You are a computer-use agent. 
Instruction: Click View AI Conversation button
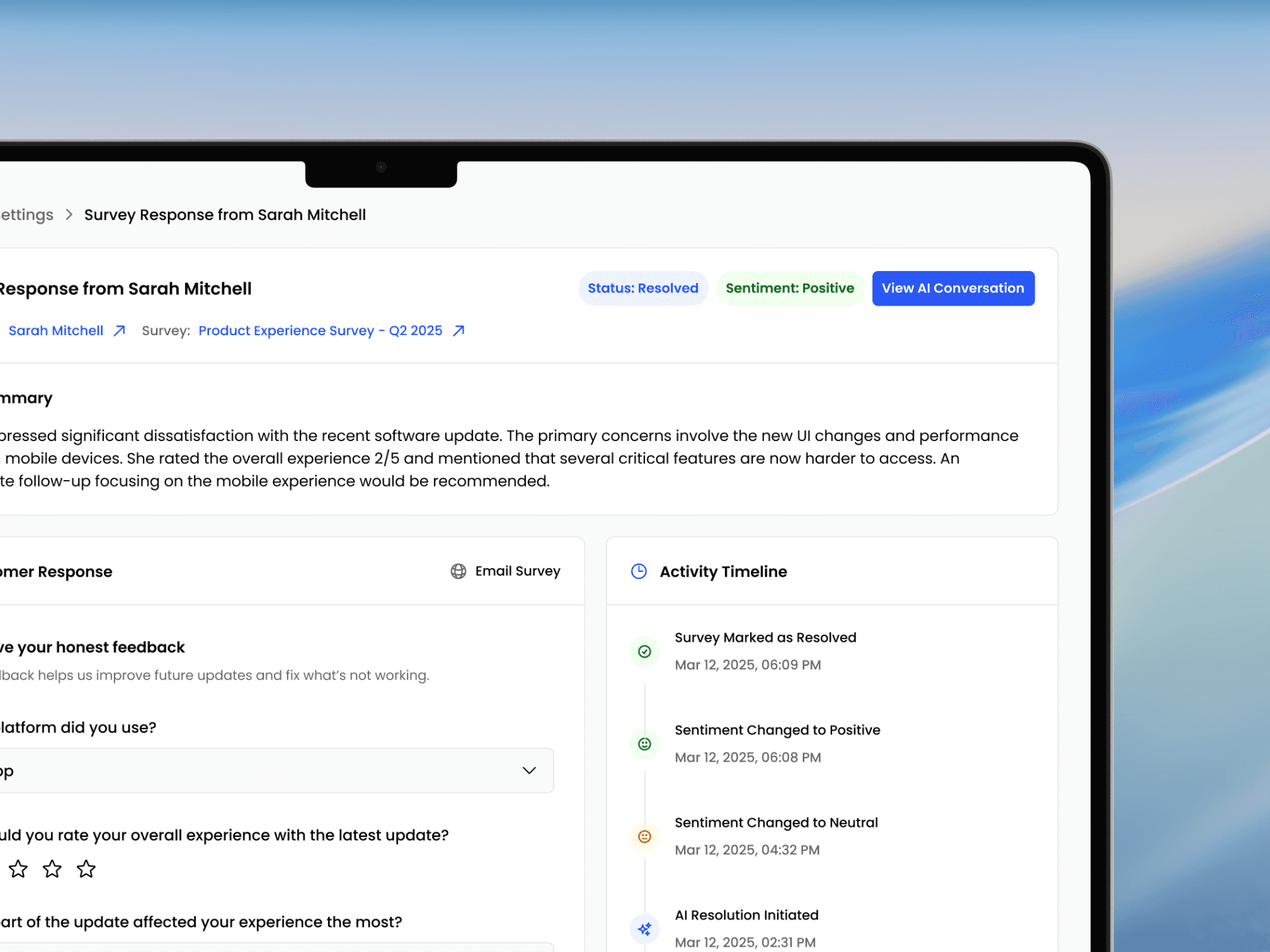click(952, 288)
